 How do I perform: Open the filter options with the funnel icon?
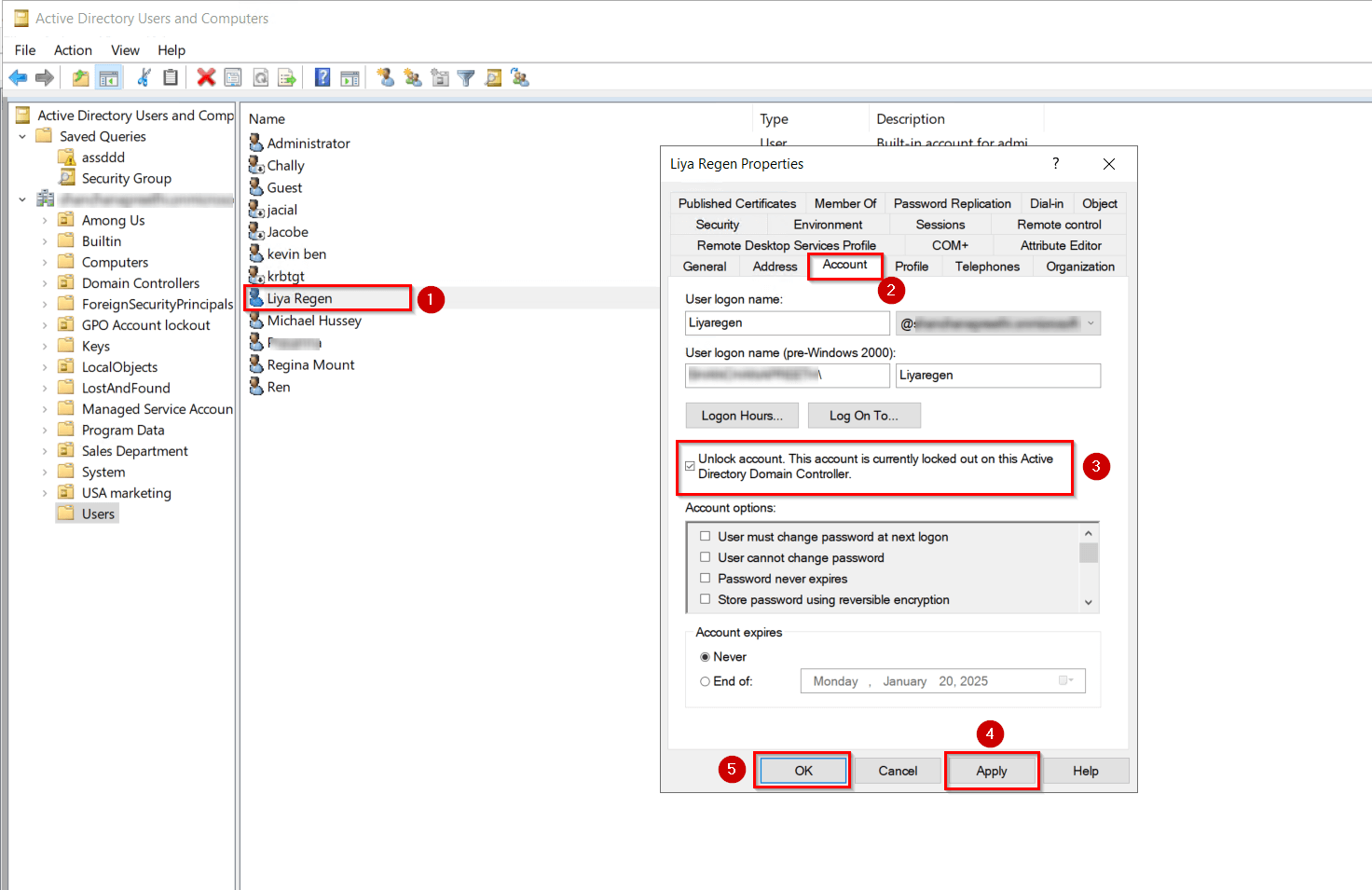[x=465, y=77]
